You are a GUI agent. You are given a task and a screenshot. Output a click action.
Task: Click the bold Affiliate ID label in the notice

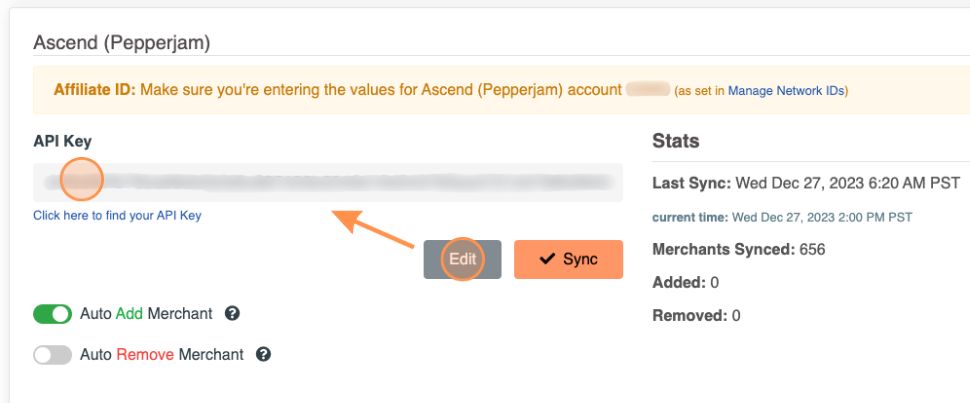95,90
